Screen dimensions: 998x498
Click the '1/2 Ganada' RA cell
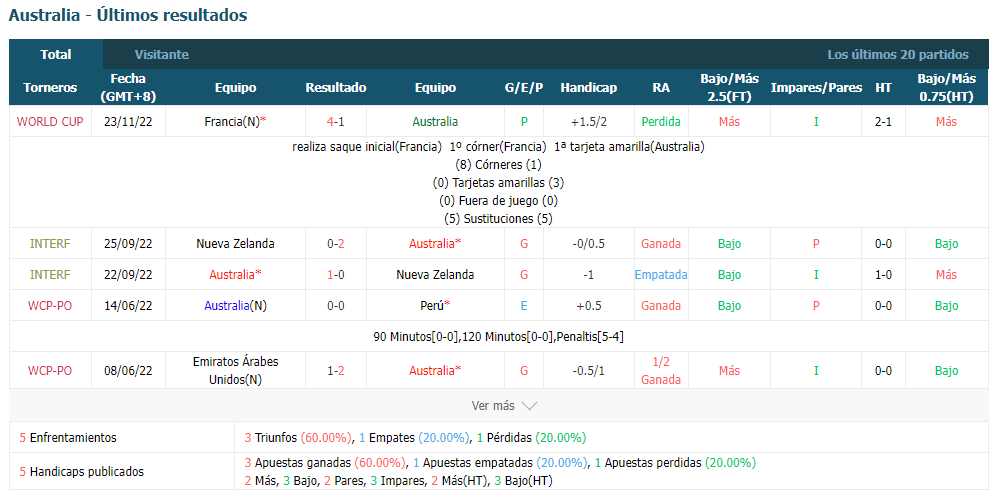pyautogui.click(x=661, y=371)
